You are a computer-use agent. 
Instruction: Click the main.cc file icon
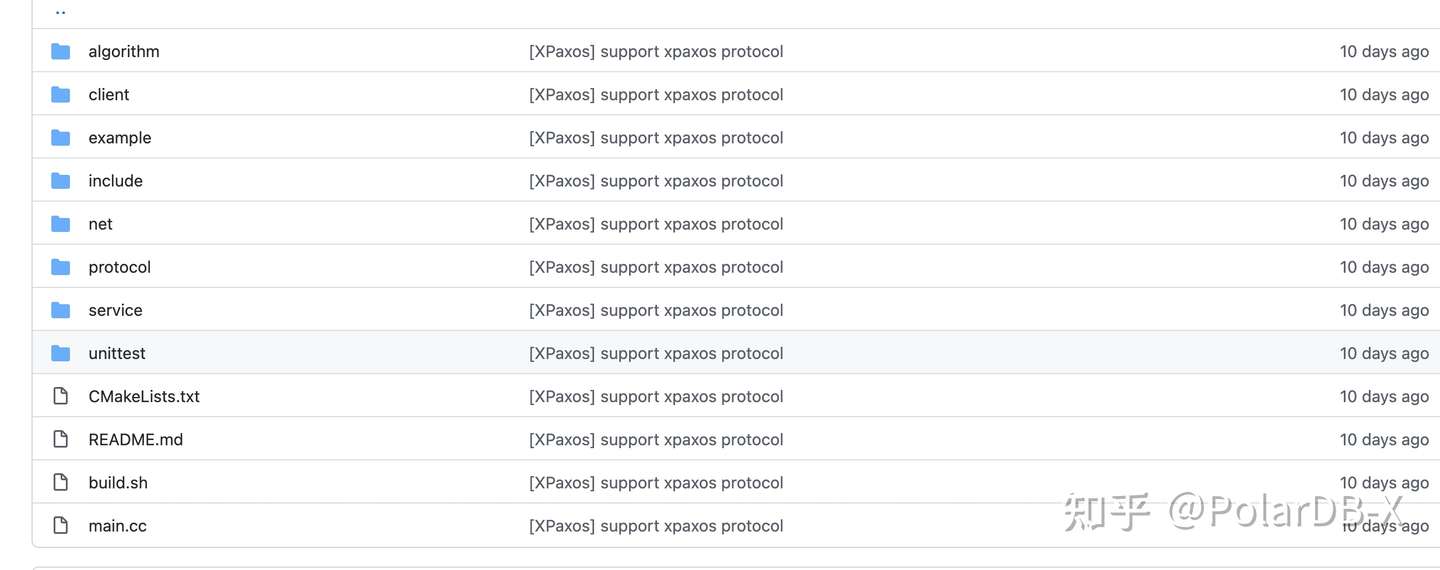coord(61,525)
